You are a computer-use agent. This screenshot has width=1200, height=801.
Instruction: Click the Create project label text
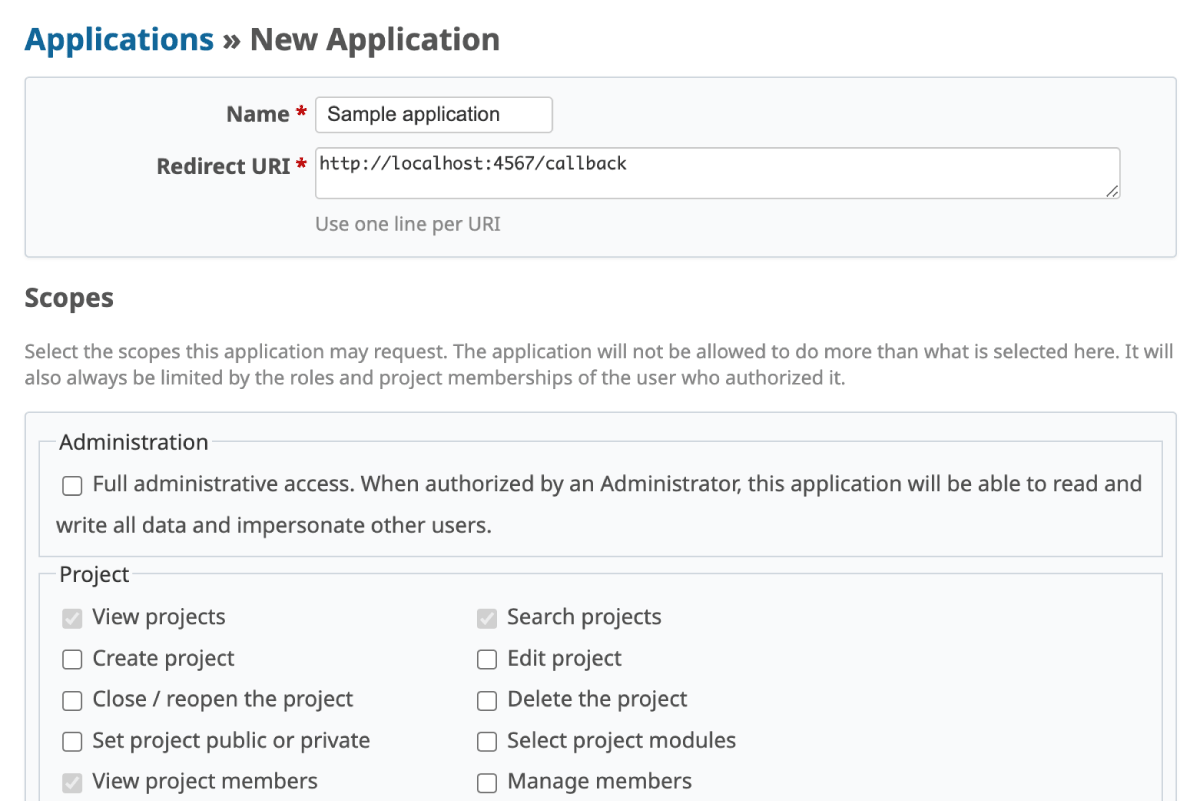[163, 659]
